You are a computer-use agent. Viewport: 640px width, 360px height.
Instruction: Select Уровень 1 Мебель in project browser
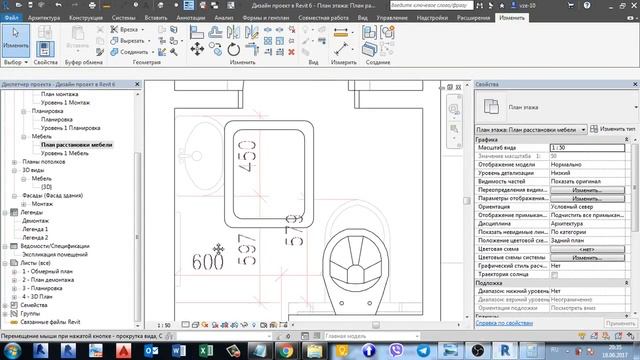64,153
